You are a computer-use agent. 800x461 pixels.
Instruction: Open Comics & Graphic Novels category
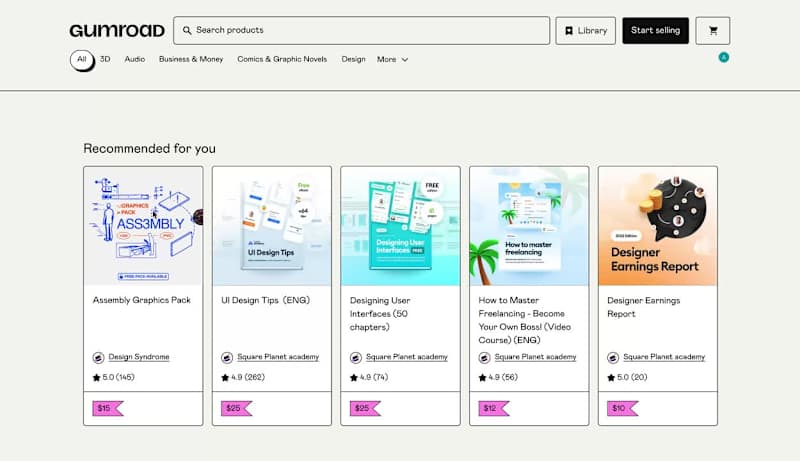[282, 59]
